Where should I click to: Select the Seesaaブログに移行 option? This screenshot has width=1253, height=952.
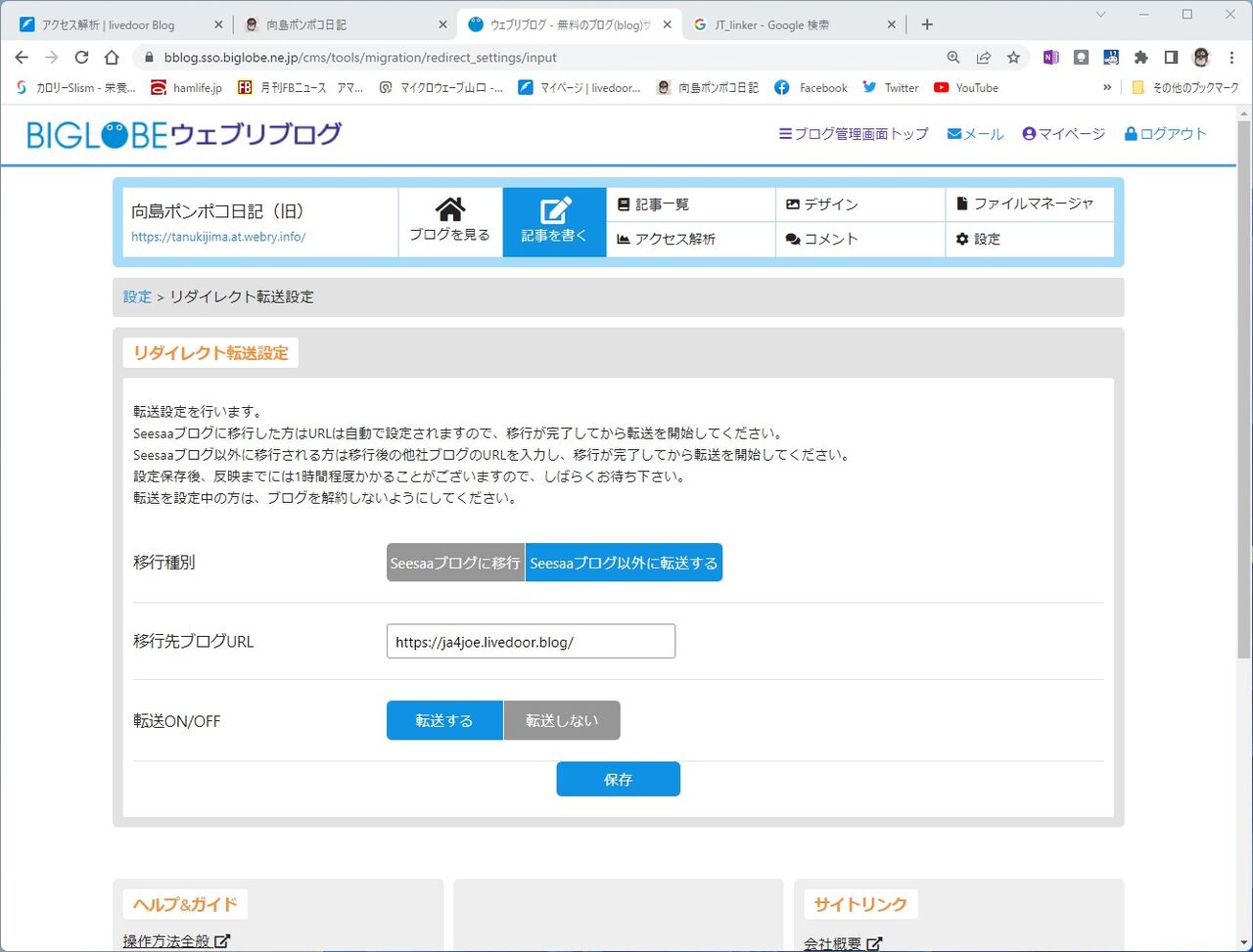[x=455, y=563]
